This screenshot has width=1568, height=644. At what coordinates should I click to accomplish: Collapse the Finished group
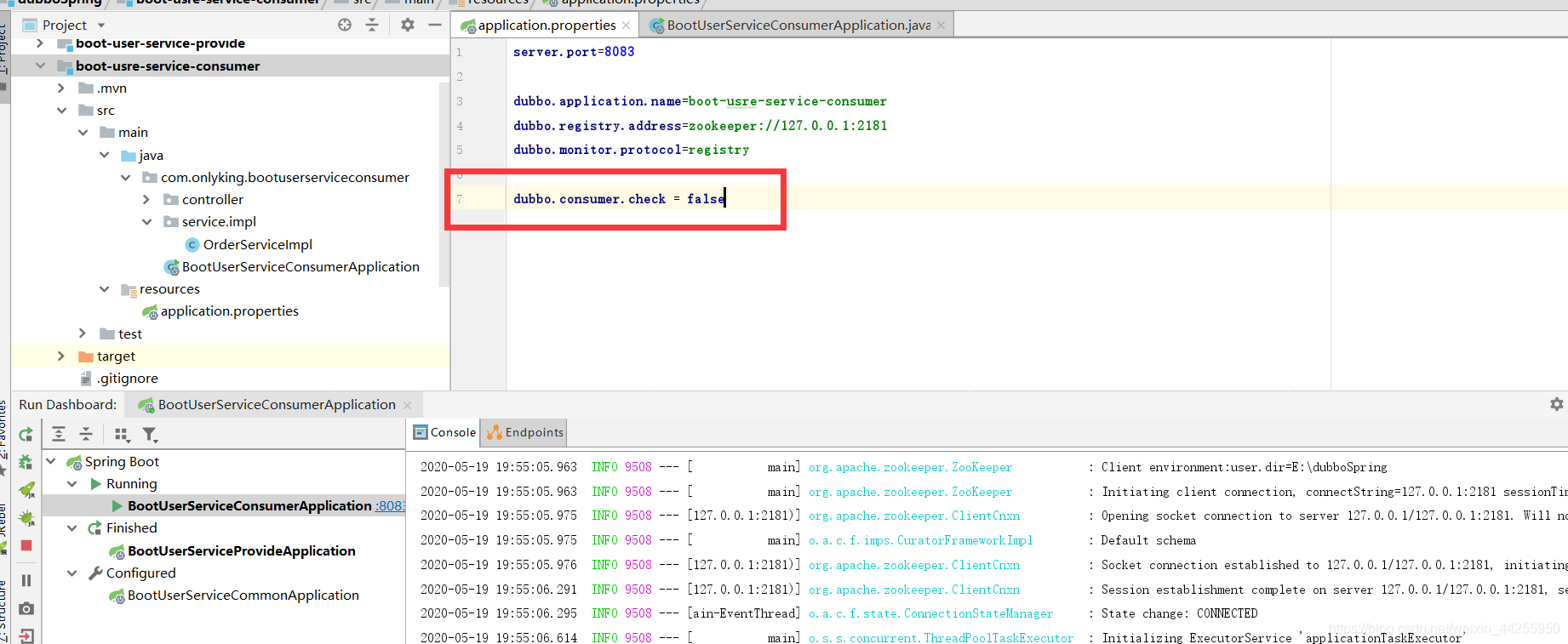click(x=72, y=527)
